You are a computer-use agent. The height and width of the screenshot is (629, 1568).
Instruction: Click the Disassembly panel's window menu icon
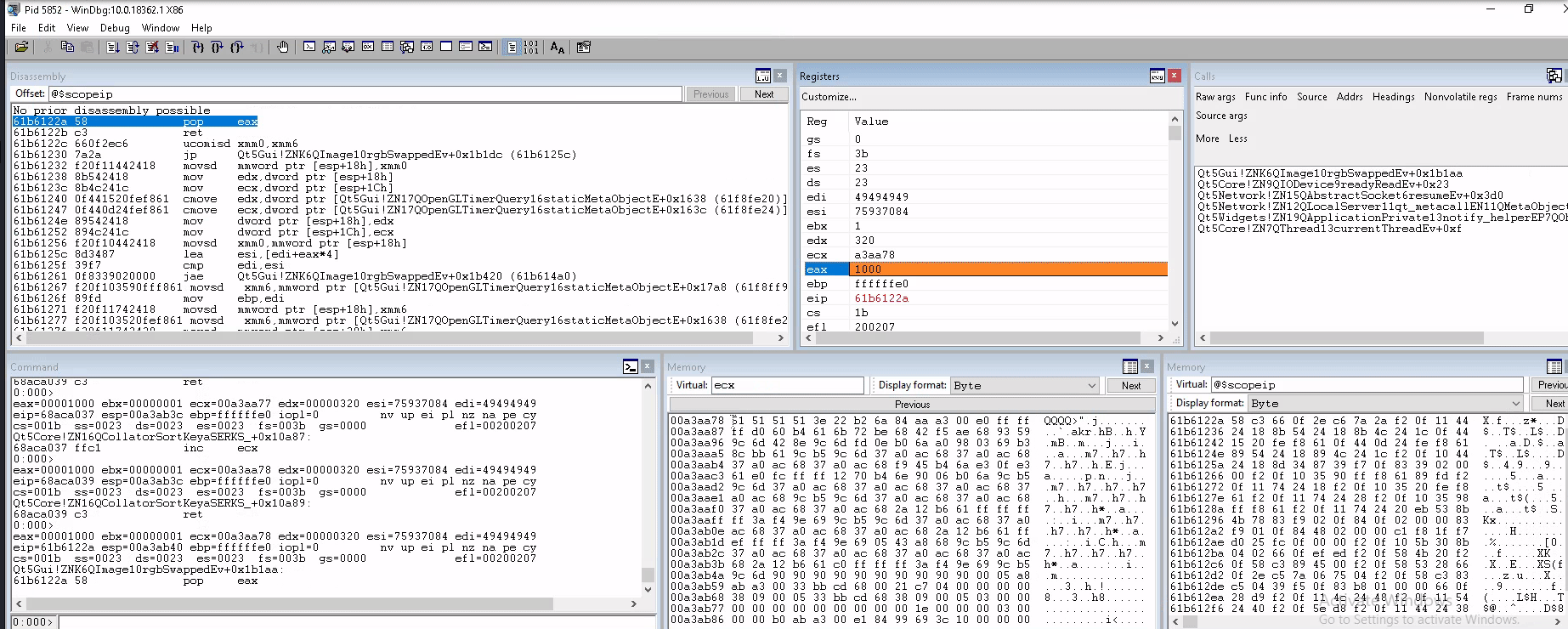click(763, 76)
